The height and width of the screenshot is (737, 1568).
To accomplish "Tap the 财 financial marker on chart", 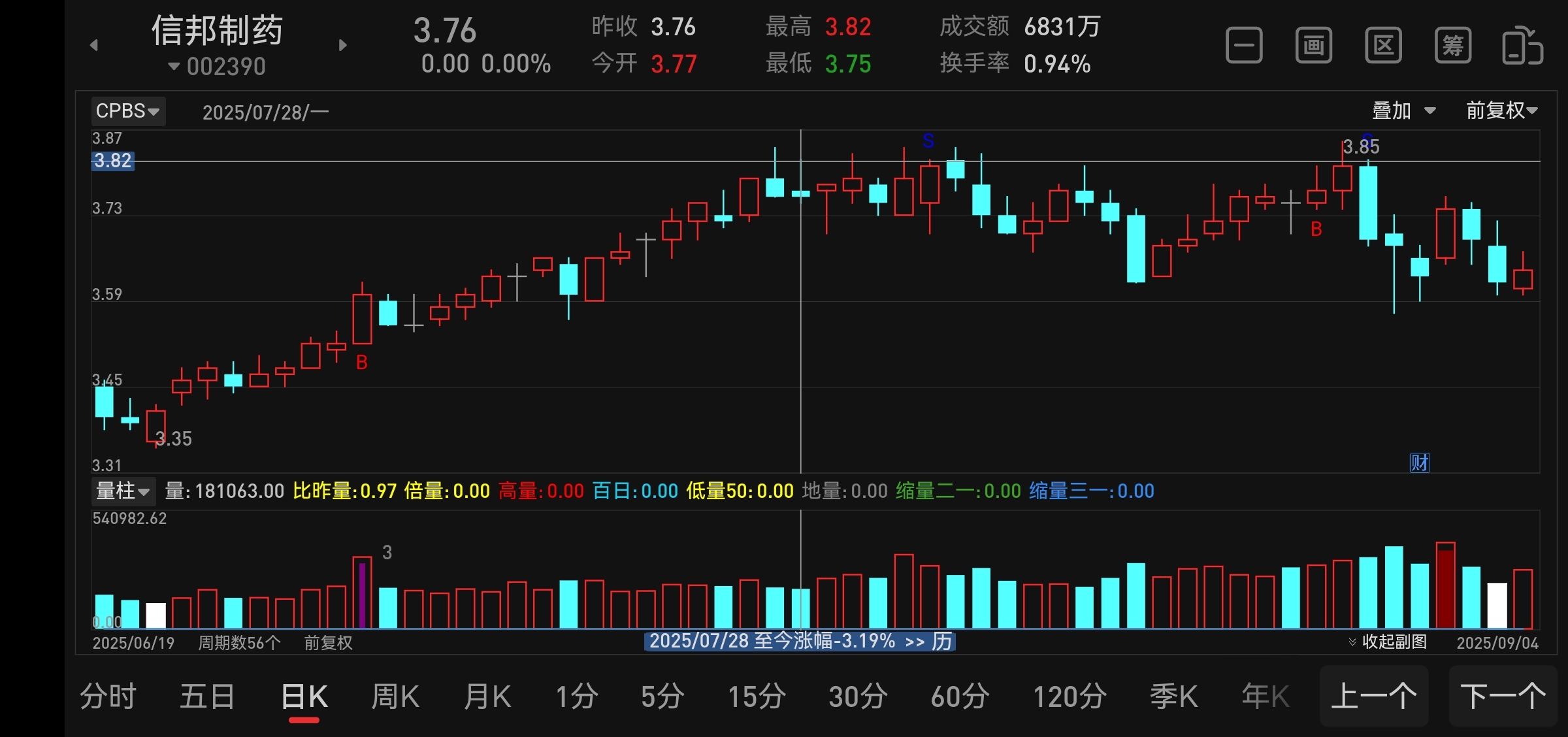I will (1419, 463).
